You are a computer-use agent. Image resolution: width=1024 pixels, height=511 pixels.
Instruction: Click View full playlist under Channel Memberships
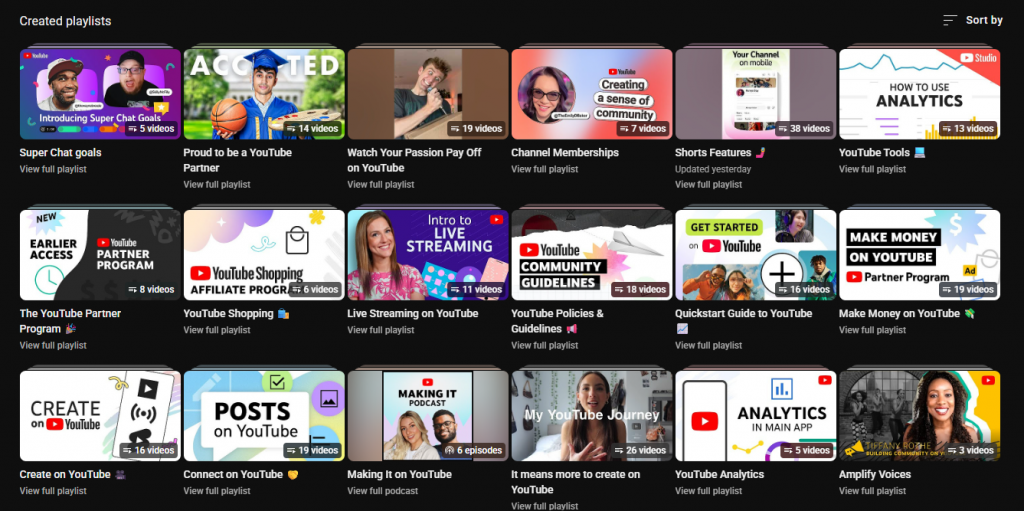(545, 169)
